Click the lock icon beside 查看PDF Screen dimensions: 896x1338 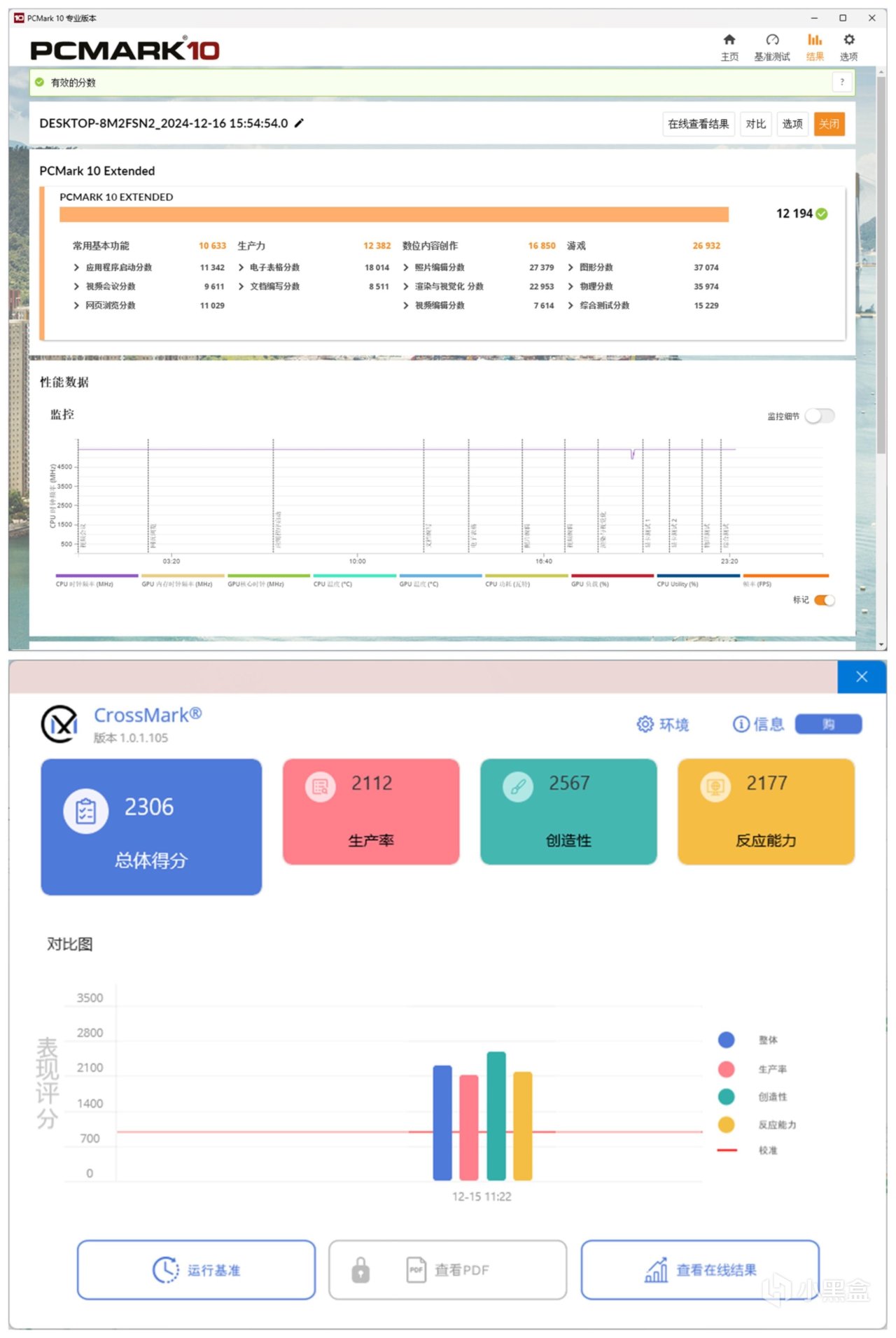360,1269
